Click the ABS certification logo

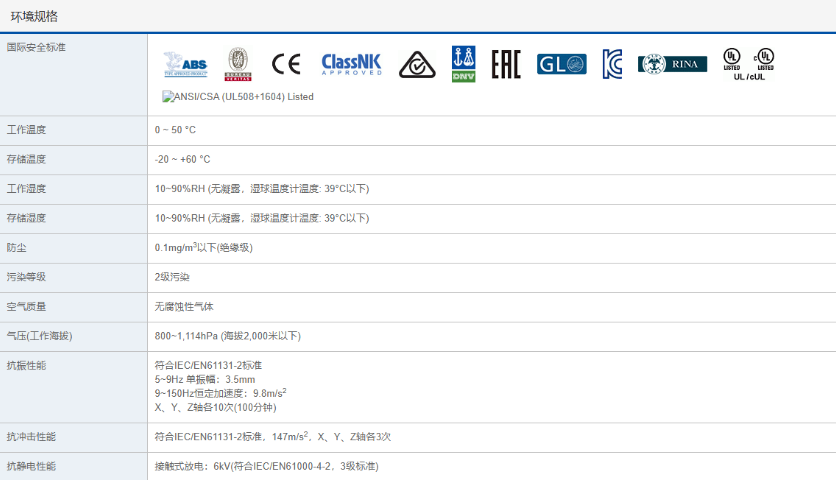186,65
